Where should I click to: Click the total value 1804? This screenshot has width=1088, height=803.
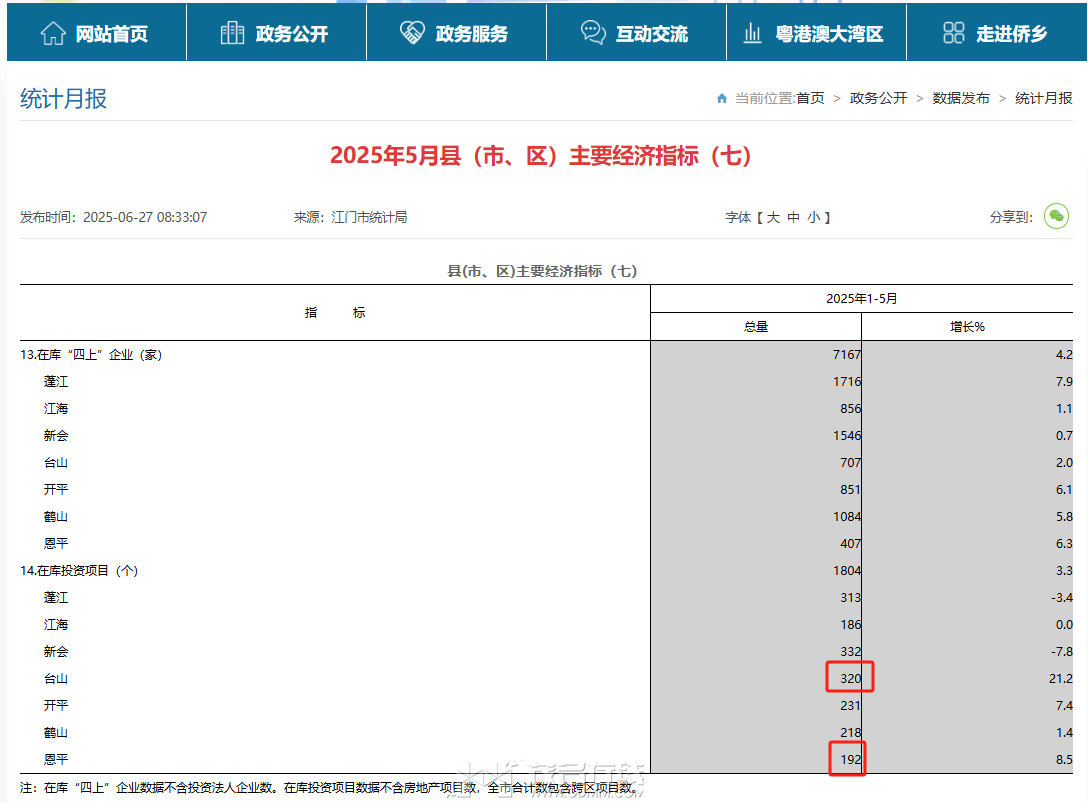point(847,570)
